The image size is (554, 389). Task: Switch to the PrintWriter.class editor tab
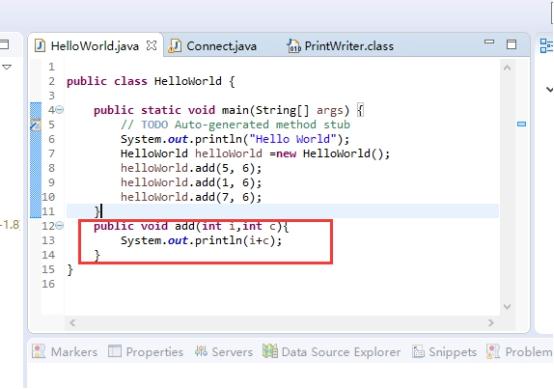(341, 46)
